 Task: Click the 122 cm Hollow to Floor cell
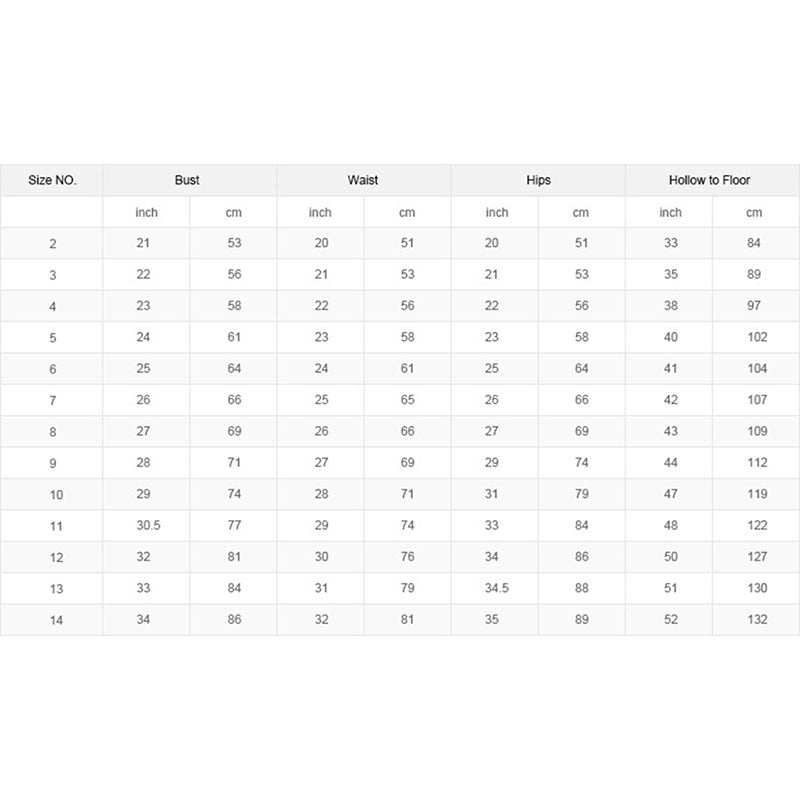[757, 526]
